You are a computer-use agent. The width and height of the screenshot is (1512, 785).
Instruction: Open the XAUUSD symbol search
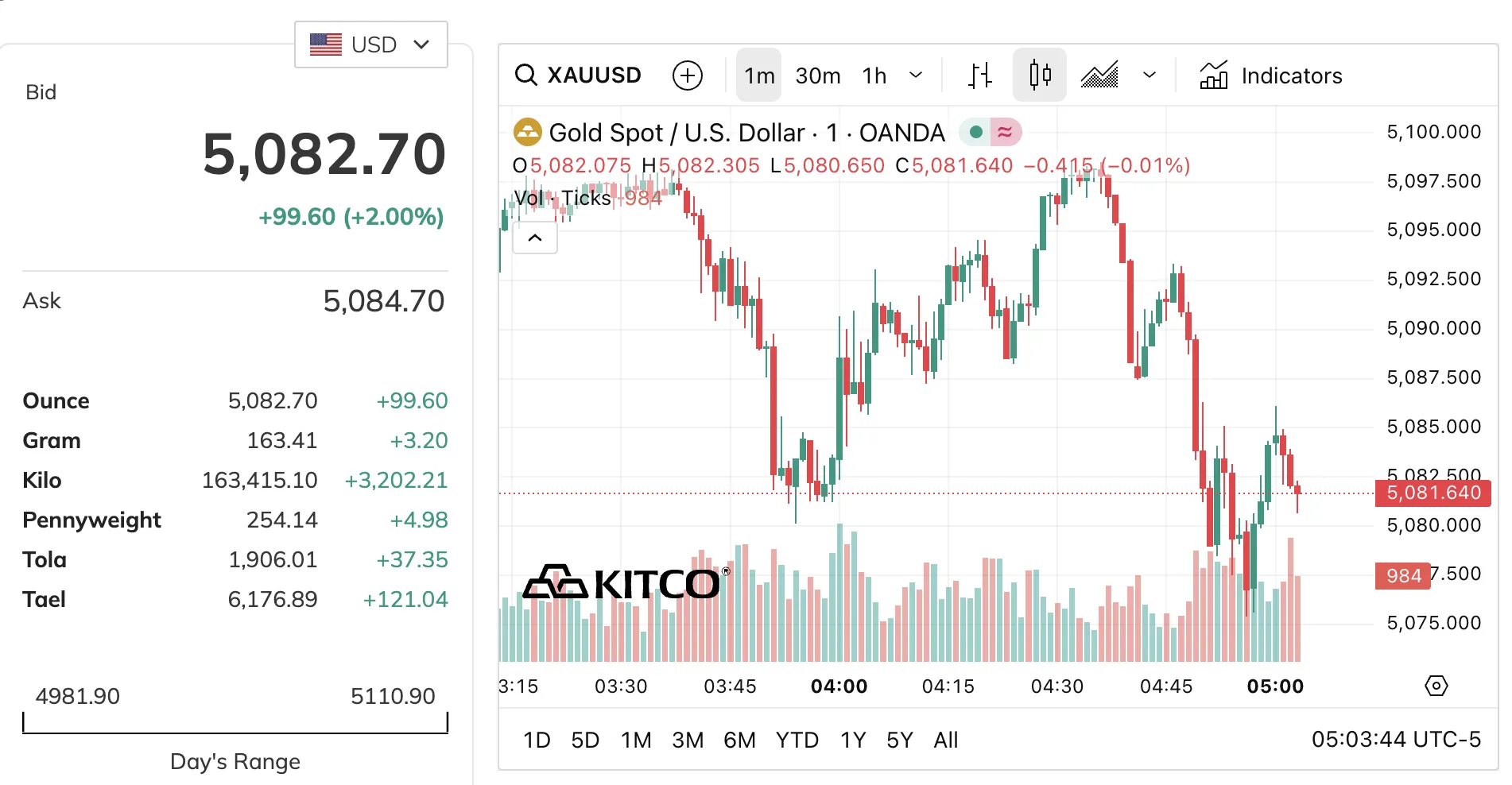[579, 75]
